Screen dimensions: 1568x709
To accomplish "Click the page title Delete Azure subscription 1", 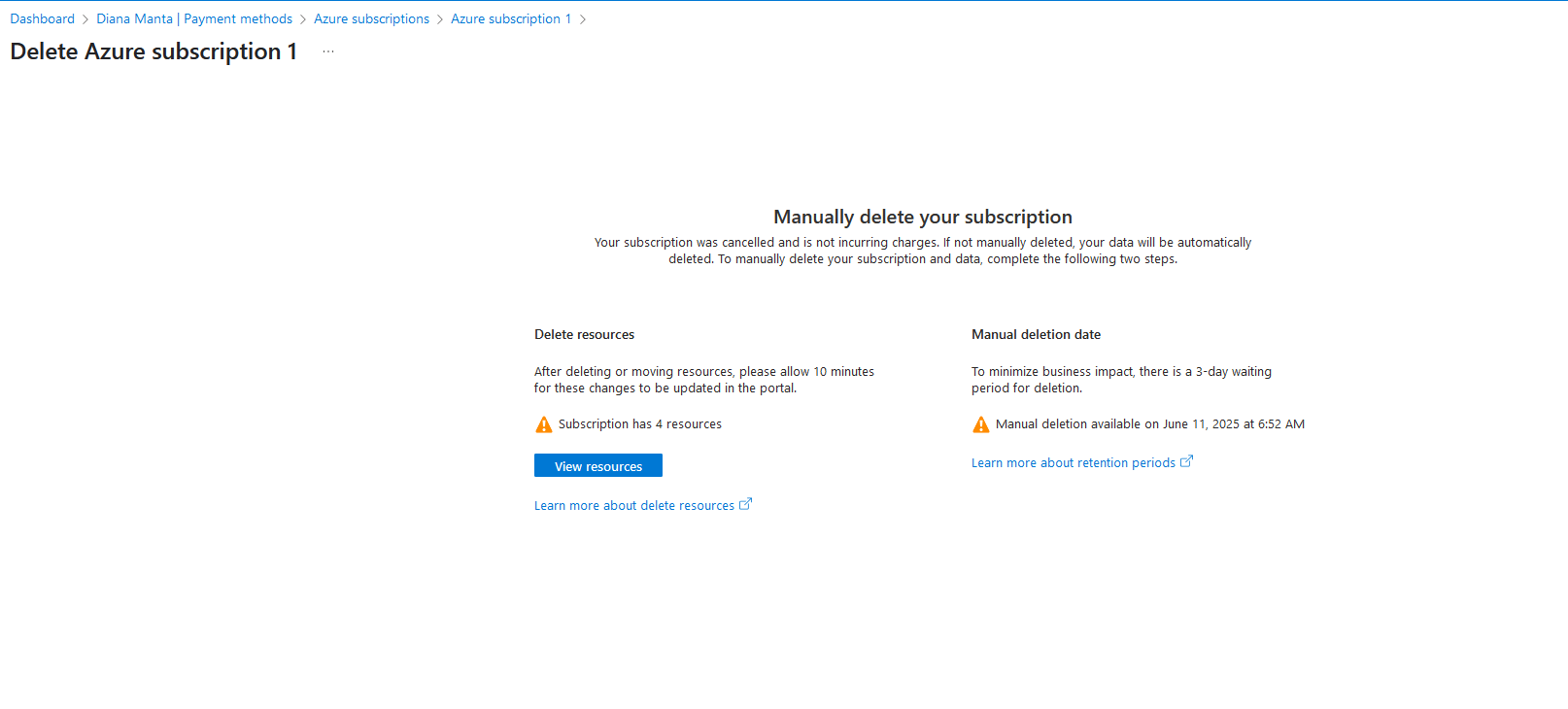I will pos(153,51).
